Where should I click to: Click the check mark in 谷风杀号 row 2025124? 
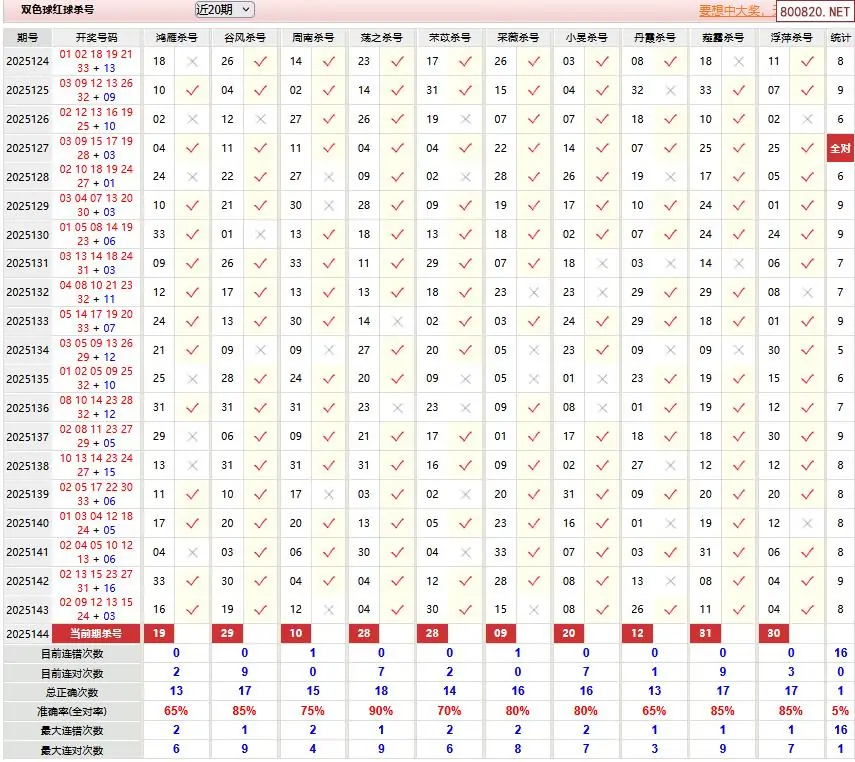click(x=261, y=62)
